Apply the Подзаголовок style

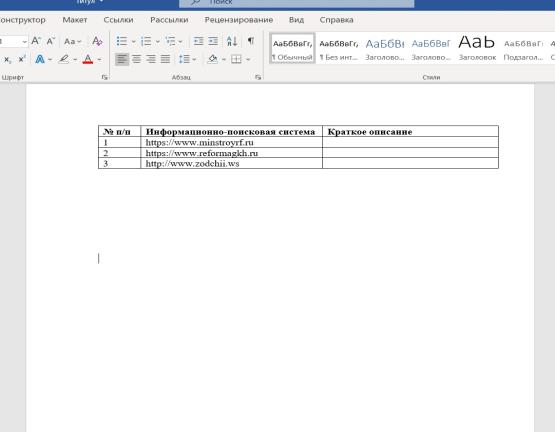pos(523,49)
